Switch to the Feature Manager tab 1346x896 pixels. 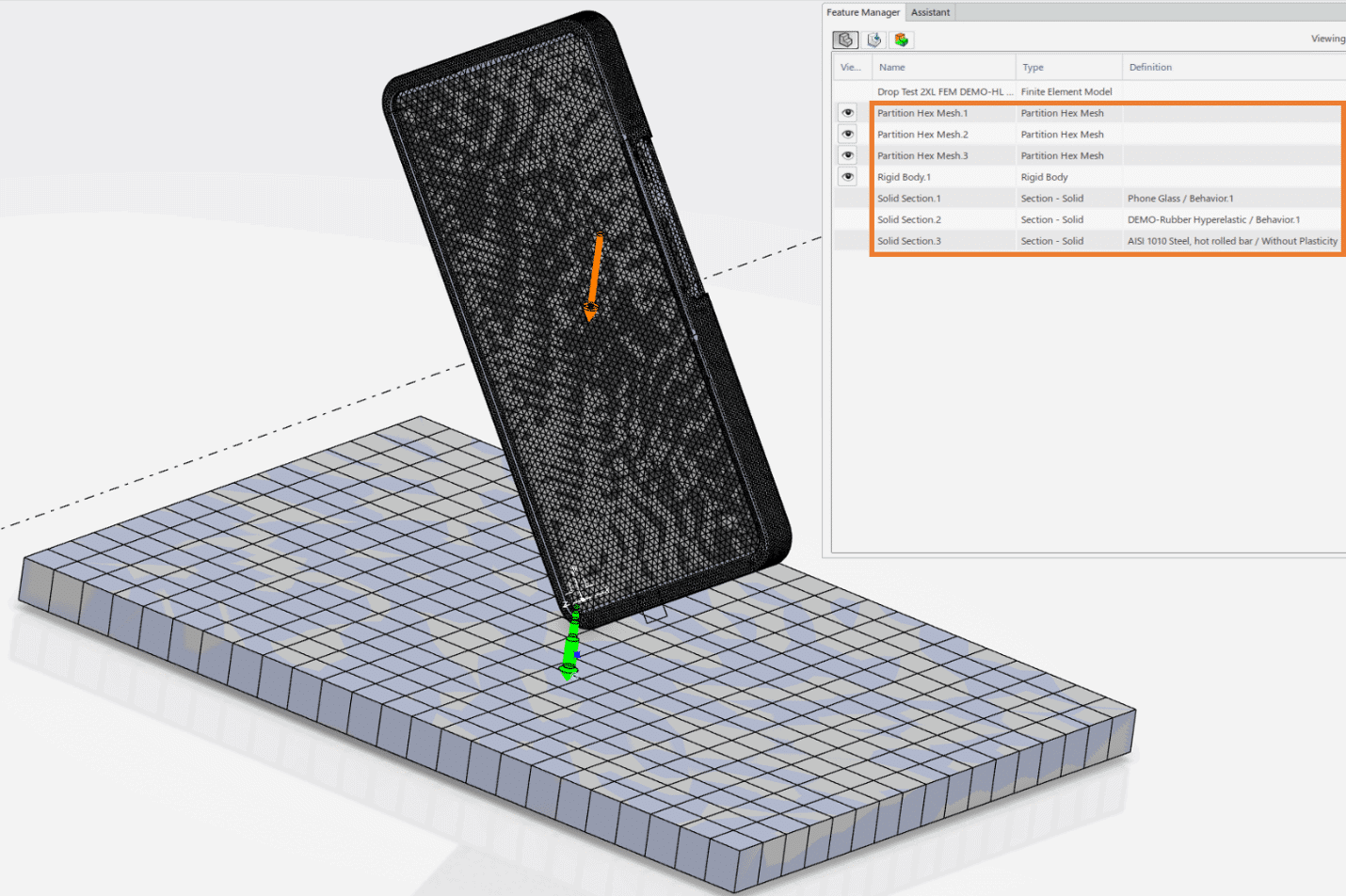point(863,12)
